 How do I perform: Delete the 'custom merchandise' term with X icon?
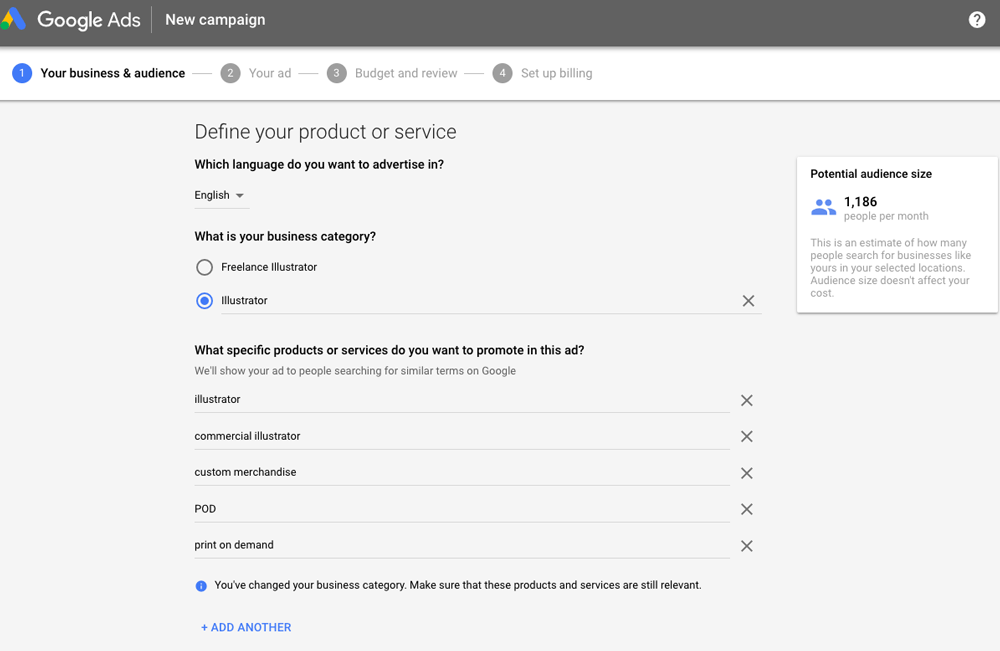746,473
